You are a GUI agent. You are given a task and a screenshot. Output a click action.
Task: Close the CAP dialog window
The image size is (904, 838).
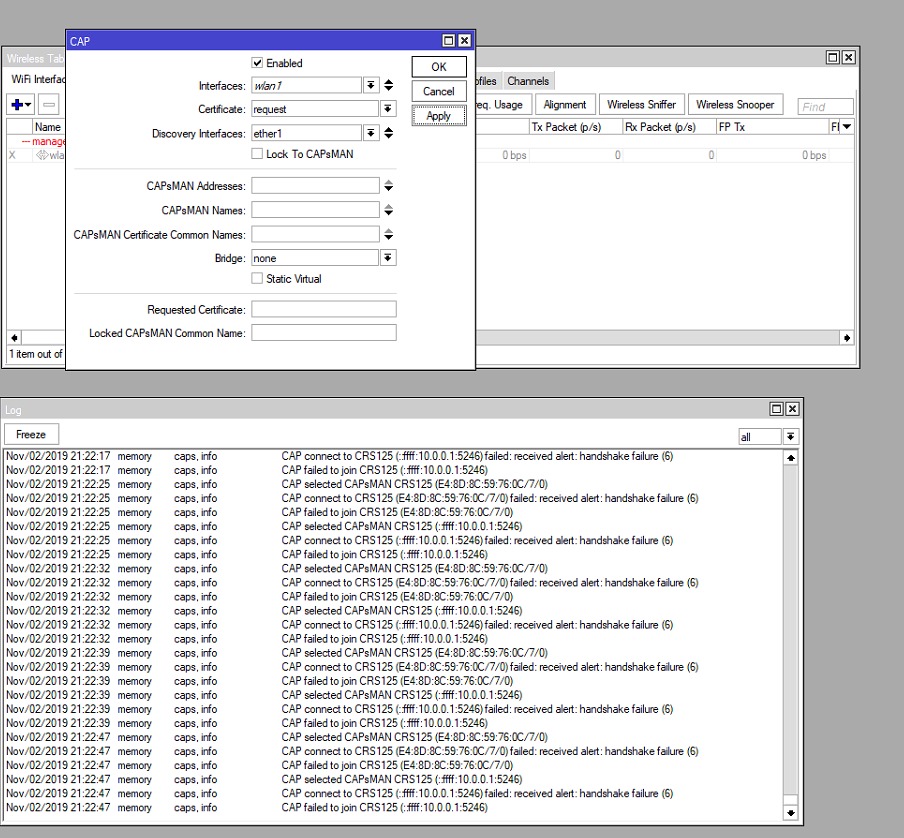tap(464, 41)
